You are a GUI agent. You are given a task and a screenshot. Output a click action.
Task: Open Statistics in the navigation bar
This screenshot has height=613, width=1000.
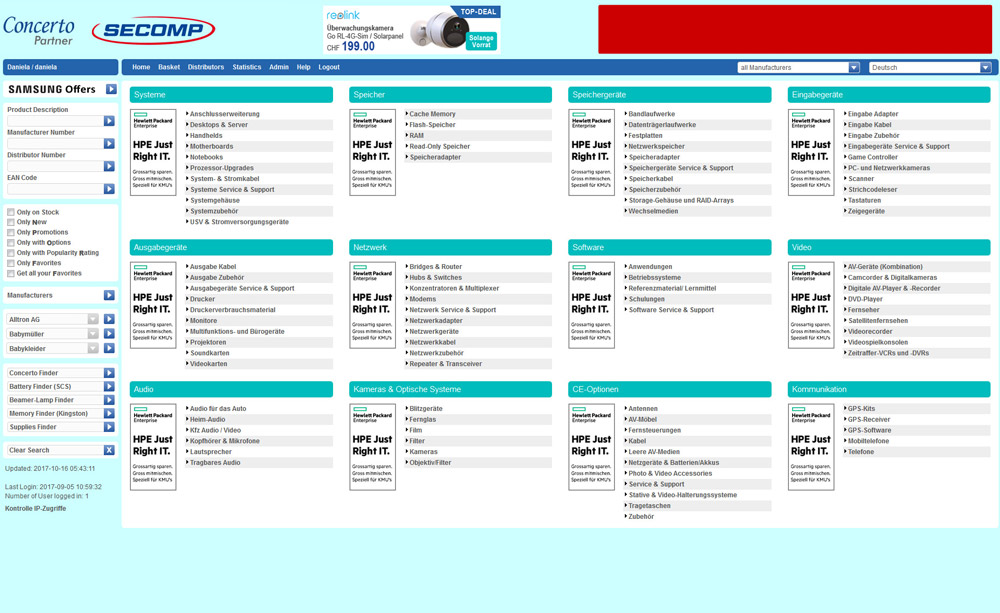tap(247, 67)
